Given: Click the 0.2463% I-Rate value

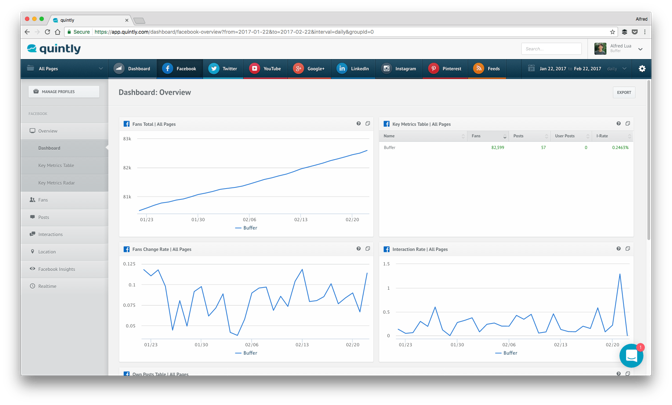Looking at the screenshot, I should click(x=620, y=147).
